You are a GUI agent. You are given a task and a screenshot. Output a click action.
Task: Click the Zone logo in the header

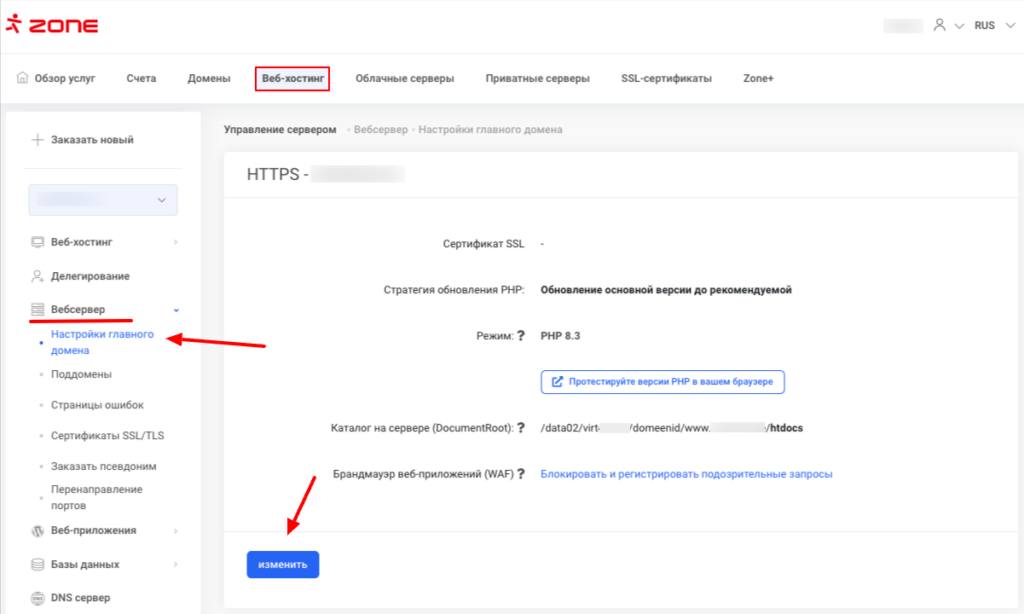coord(52,26)
